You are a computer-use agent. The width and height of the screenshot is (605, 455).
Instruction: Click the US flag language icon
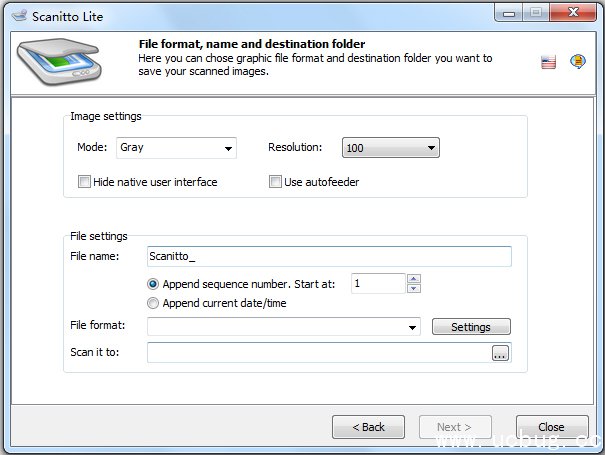pyautogui.click(x=548, y=62)
